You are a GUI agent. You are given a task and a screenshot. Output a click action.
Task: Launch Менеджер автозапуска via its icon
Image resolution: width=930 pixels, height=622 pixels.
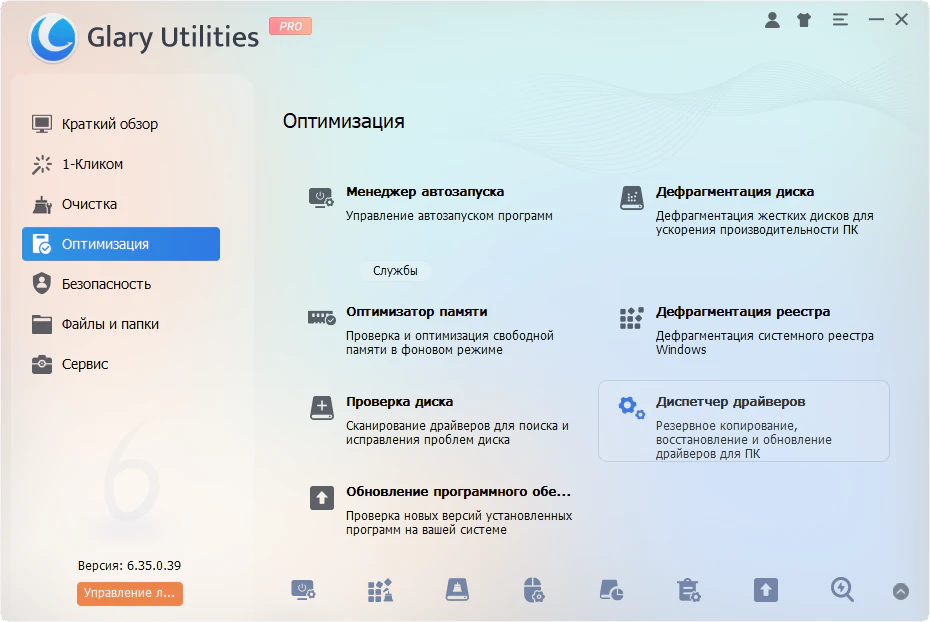point(321,197)
